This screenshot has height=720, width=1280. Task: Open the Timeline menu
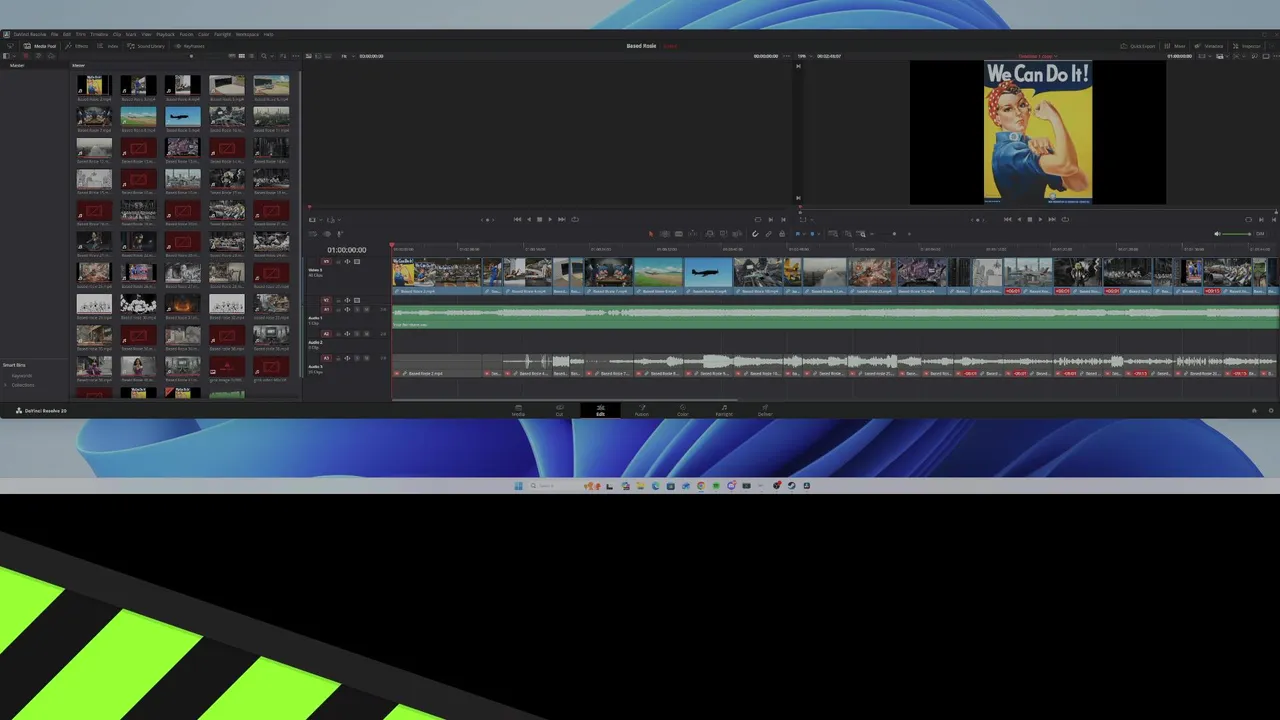99,34
